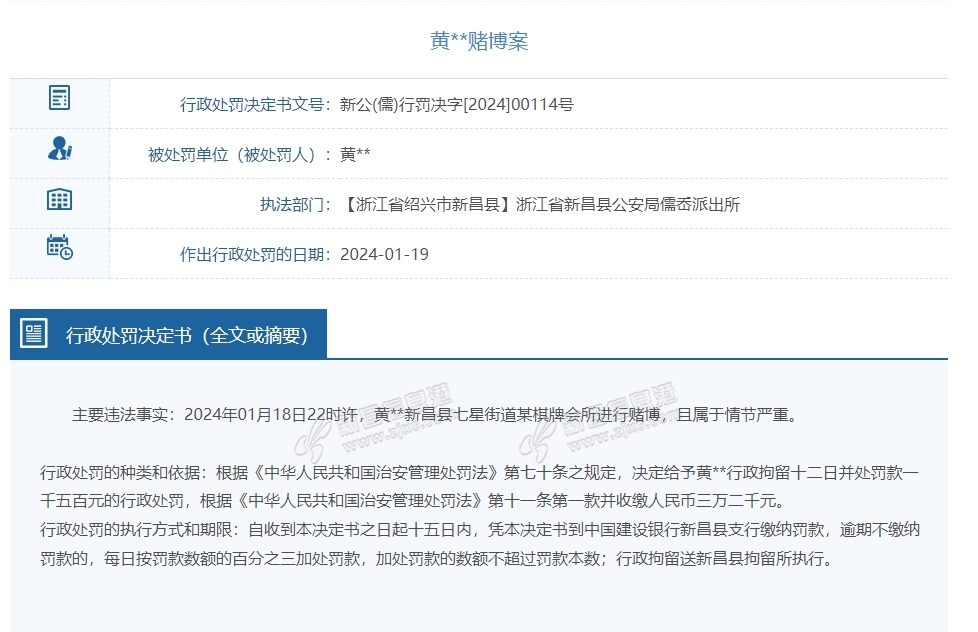Click the page title 黄**赌博案
The width and height of the screenshot is (978, 632).
coord(479,41)
